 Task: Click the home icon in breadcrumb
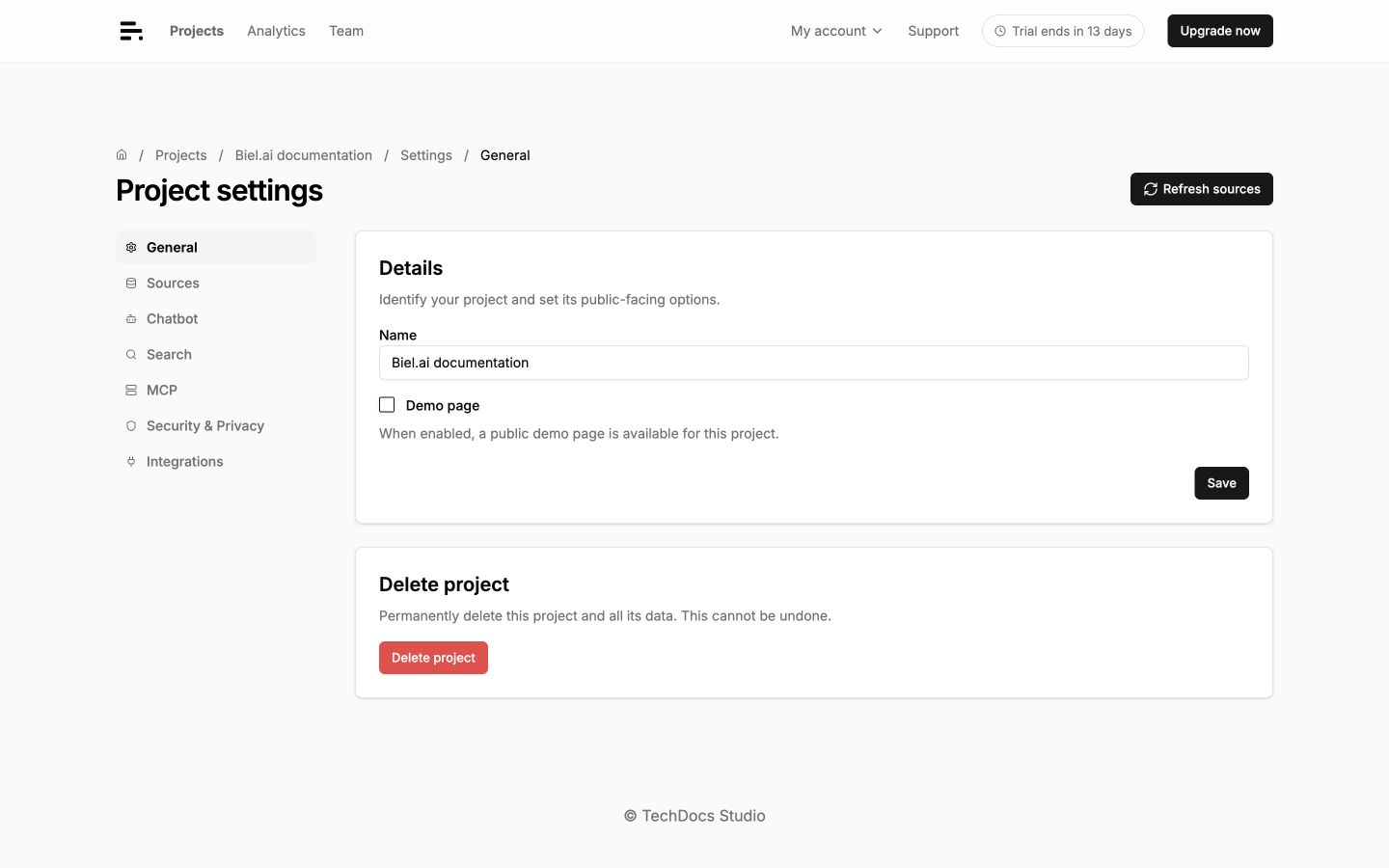122,154
